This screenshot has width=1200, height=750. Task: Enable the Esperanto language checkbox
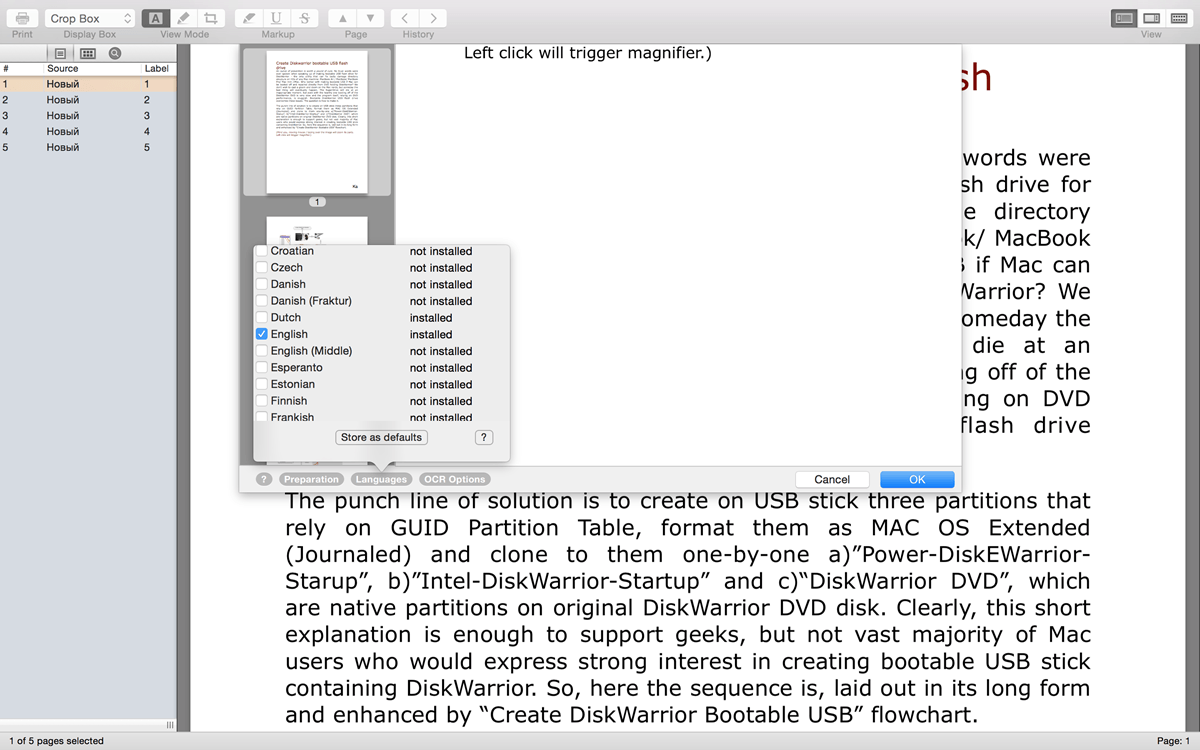[x=261, y=367]
